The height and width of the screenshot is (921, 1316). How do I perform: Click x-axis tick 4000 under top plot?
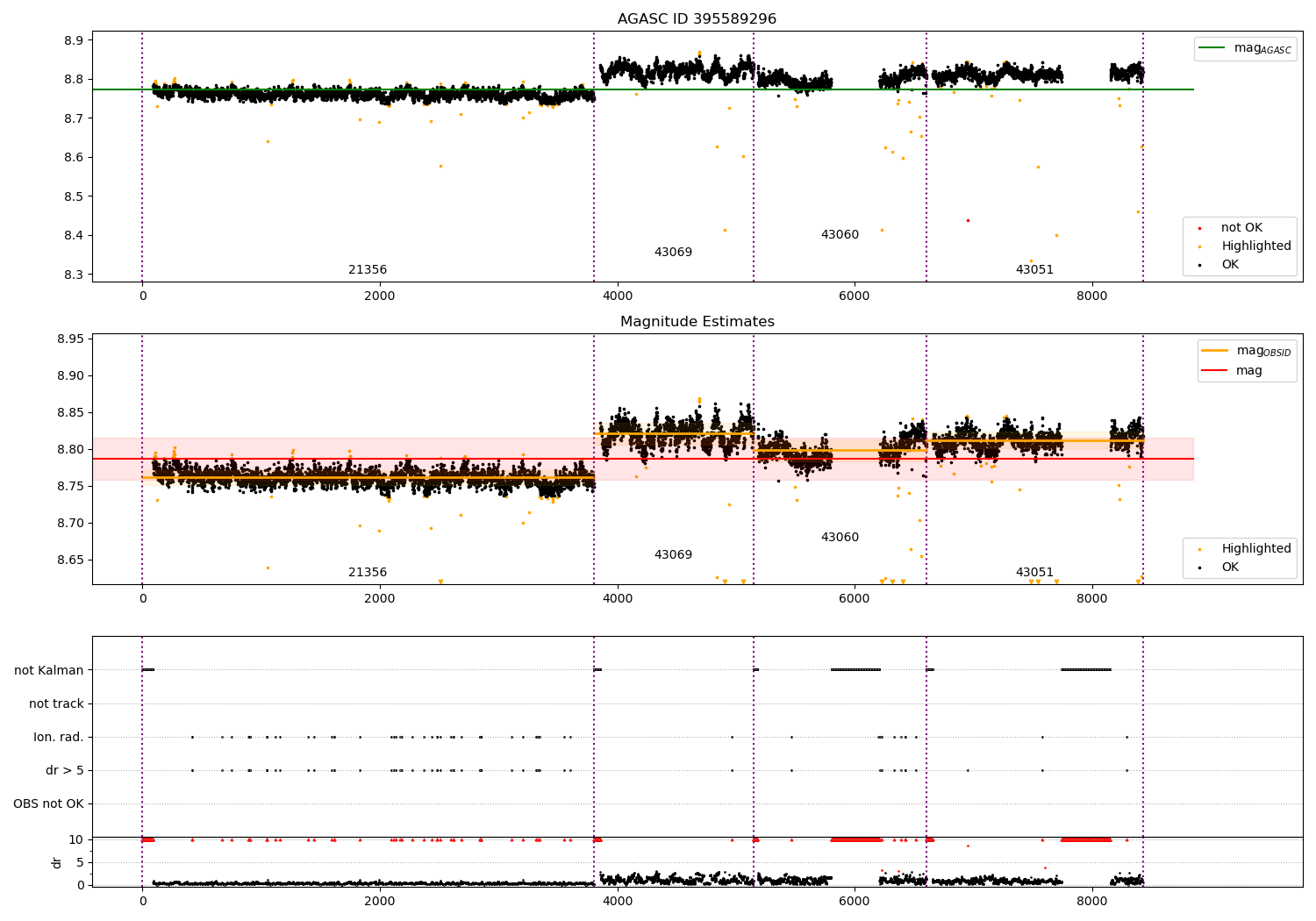click(x=618, y=296)
